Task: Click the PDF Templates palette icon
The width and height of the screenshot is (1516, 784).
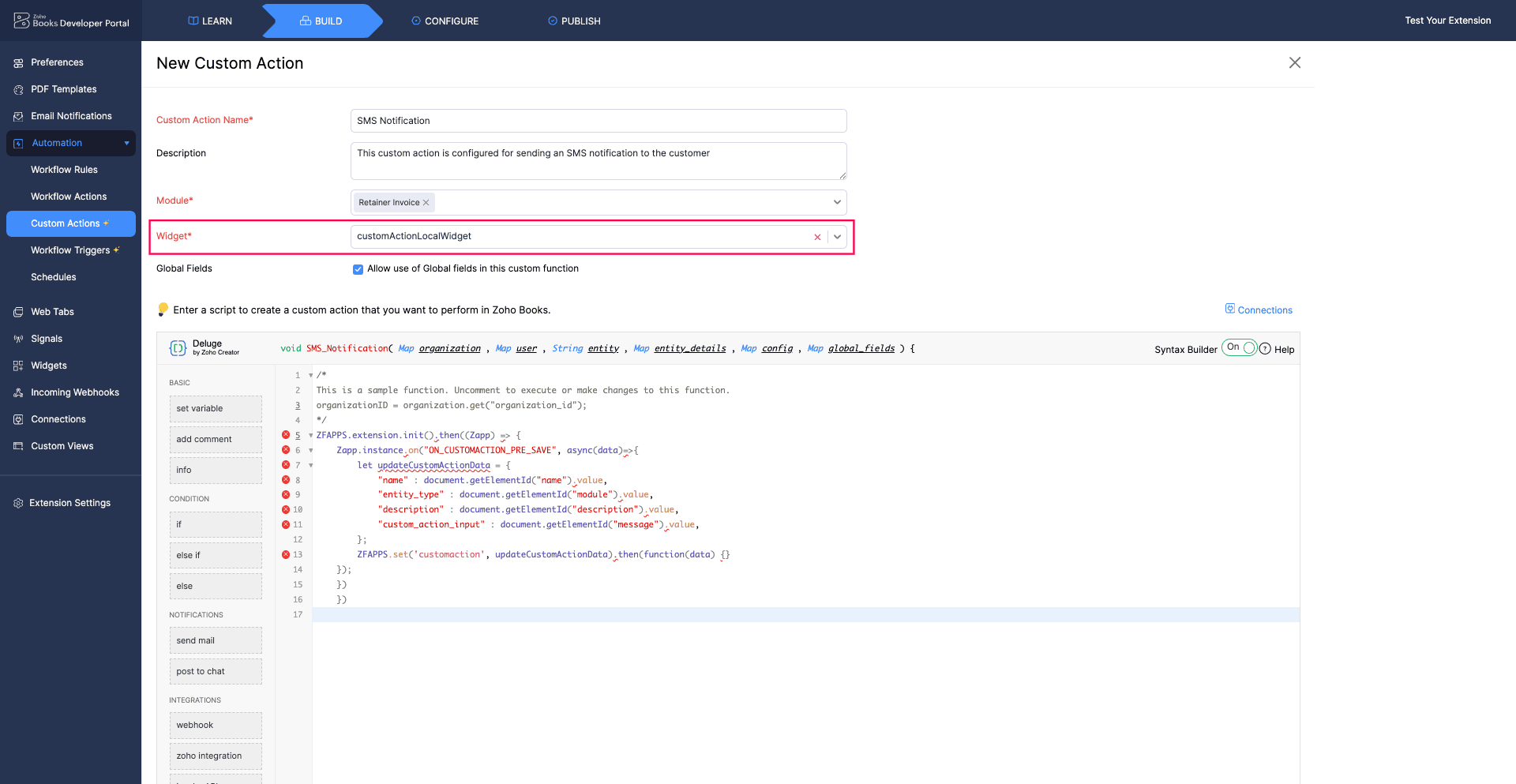Action: tap(18, 90)
